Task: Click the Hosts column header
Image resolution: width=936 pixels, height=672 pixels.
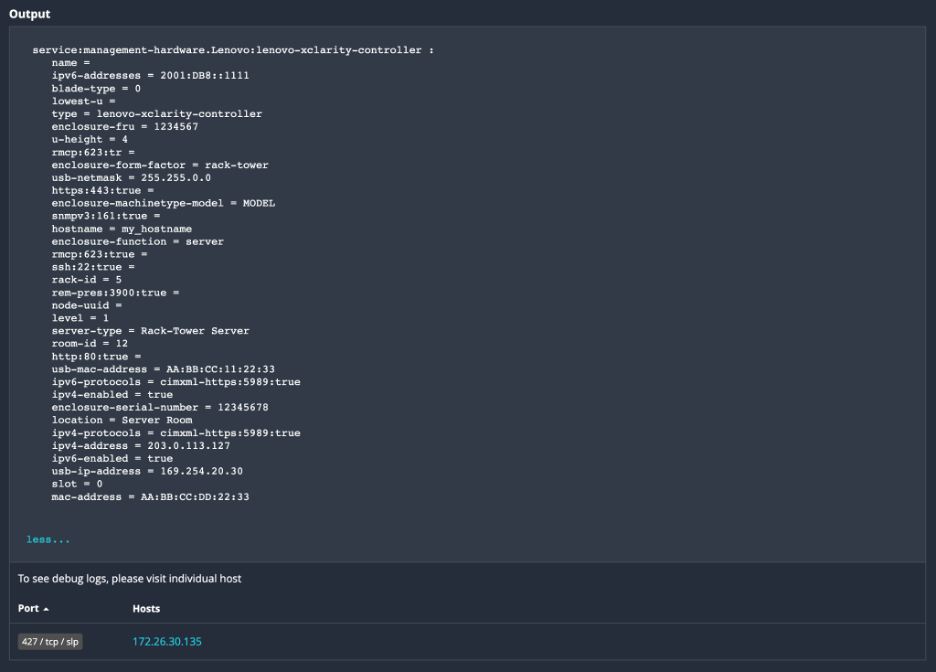Action: click(146, 608)
